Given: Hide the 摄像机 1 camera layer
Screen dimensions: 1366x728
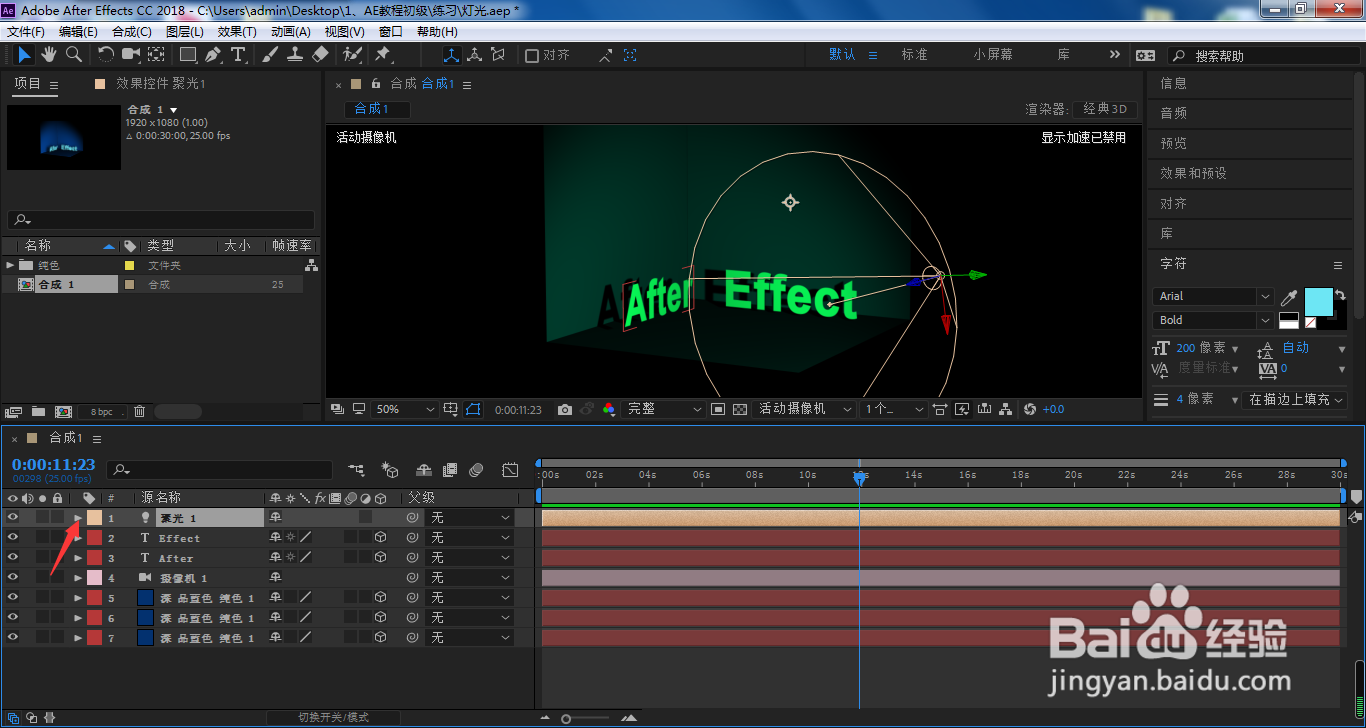Looking at the screenshot, I should tap(13, 577).
